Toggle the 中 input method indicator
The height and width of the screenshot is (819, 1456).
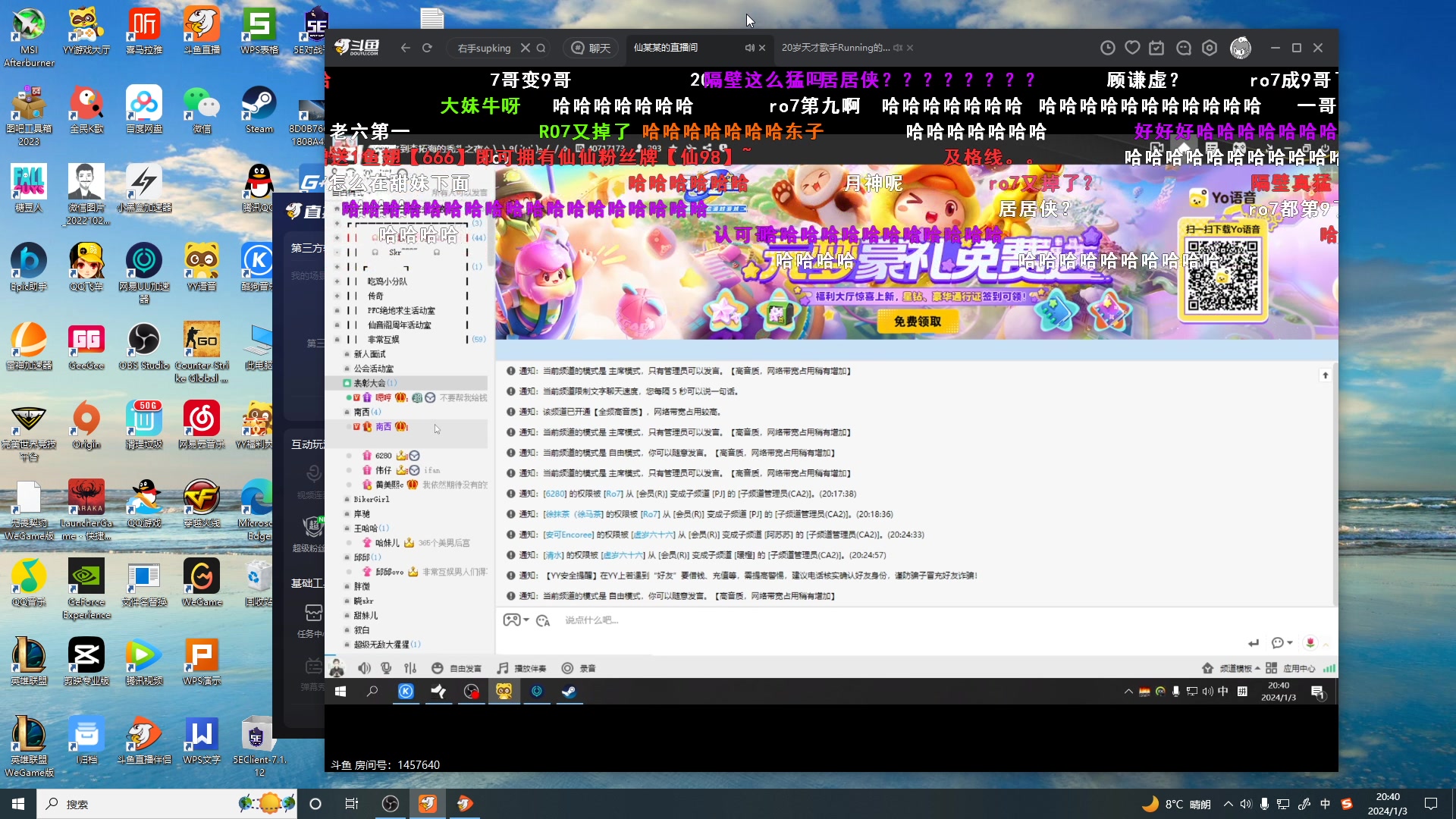[1325, 804]
